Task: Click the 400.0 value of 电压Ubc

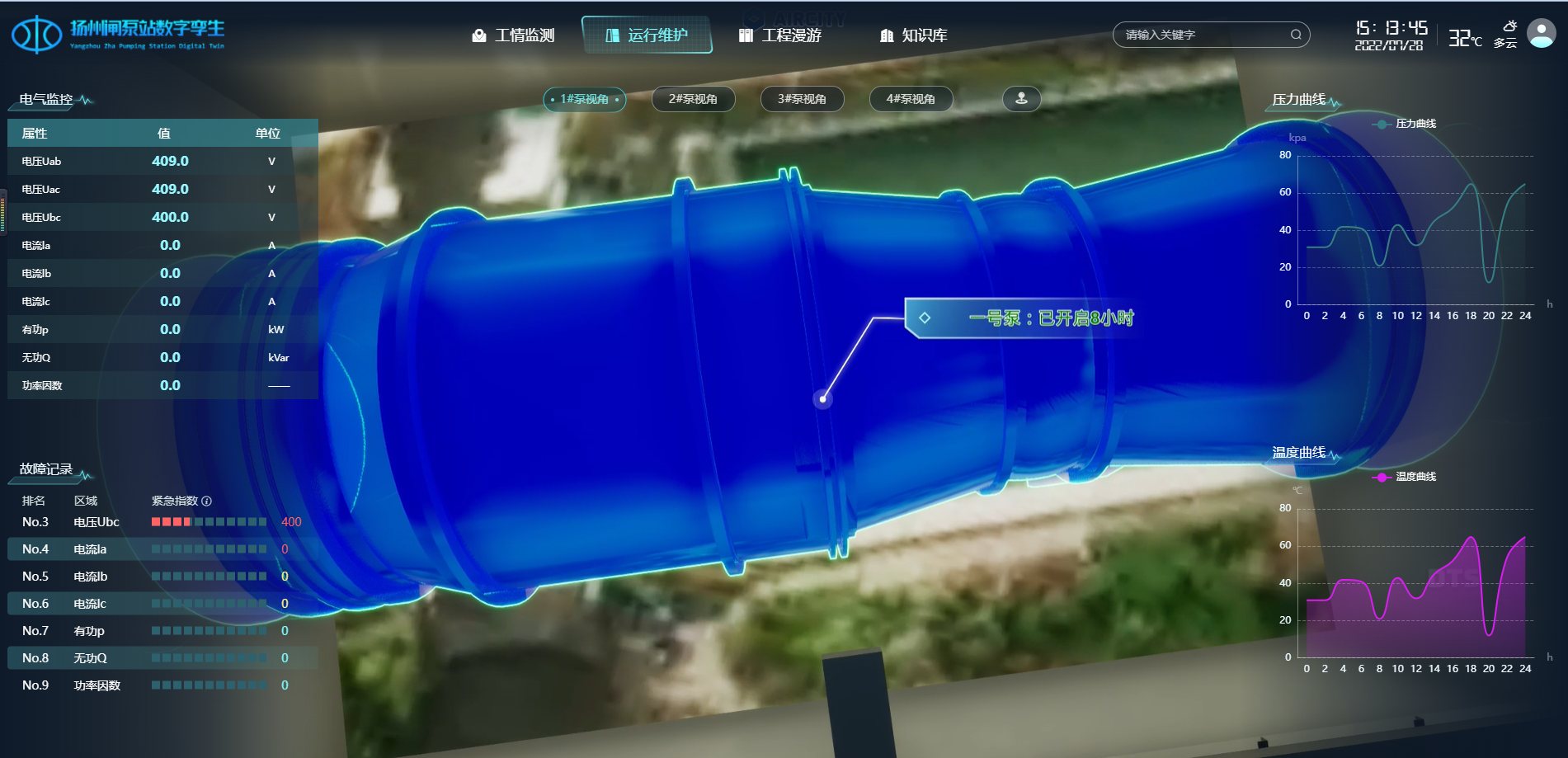Action: [170, 217]
